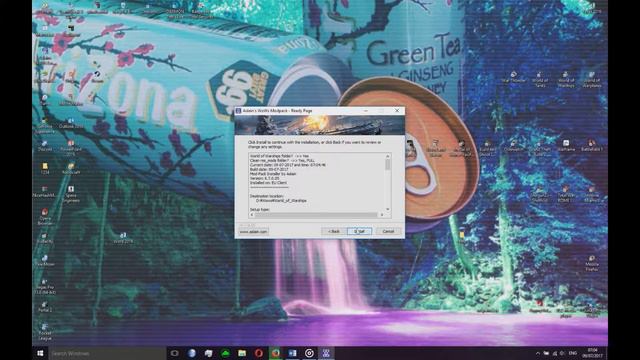
Task: Select the Space Engineers desktop icon
Action: click(71, 194)
